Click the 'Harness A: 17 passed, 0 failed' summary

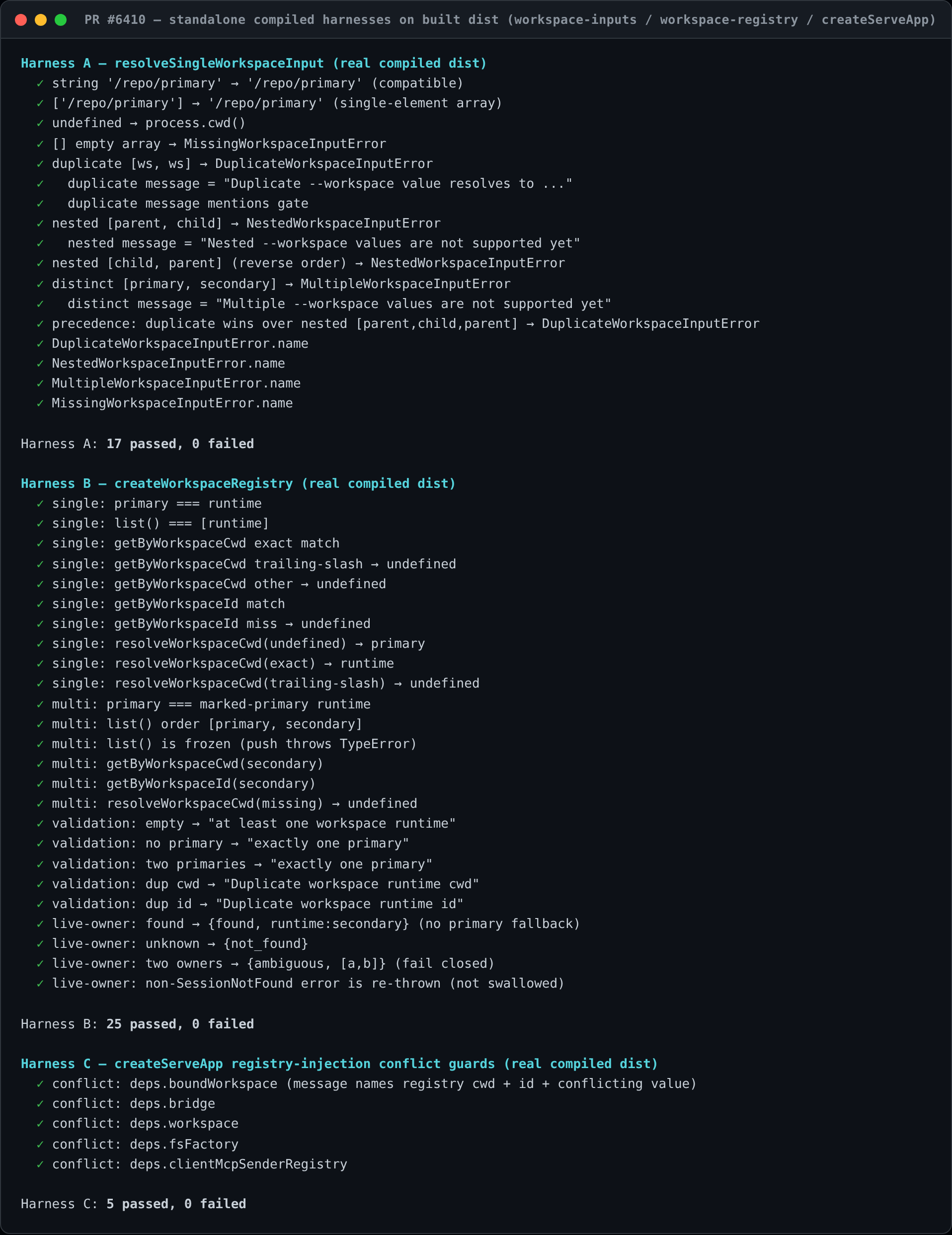coord(138,444)
